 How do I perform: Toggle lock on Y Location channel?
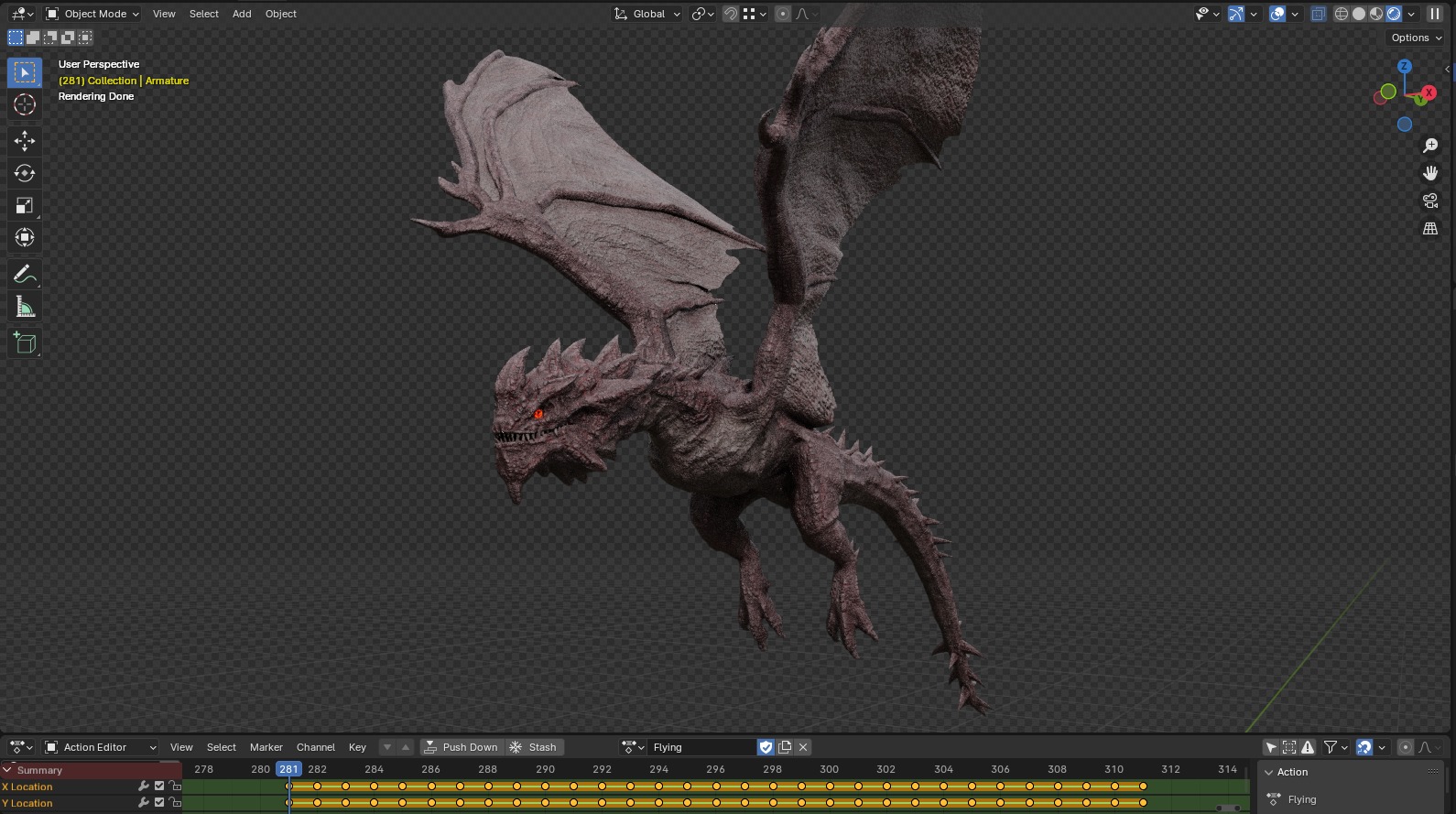pyautogui.click(x=175, y=803)
